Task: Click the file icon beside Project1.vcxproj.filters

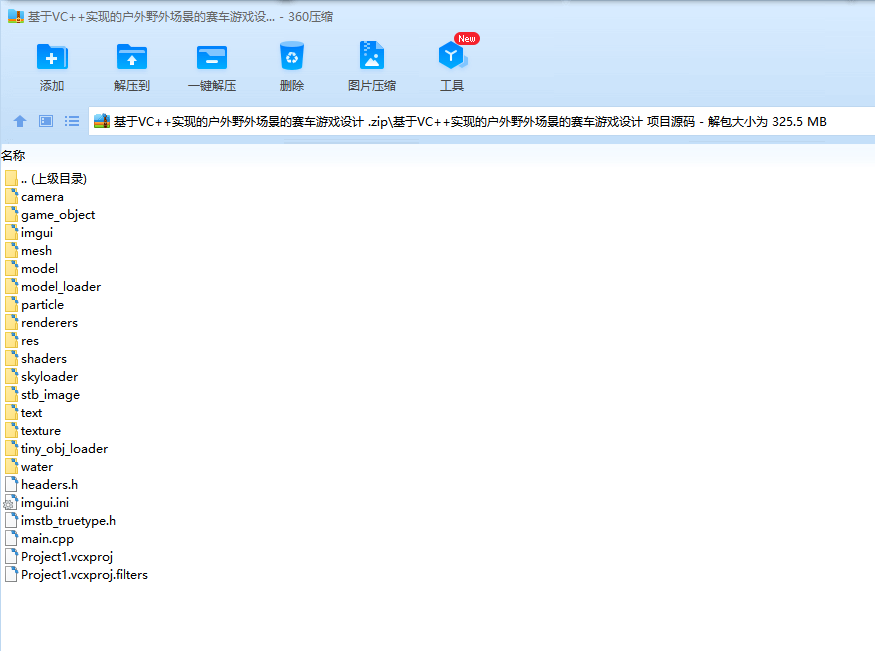Action: pyautogui.click(x=12, y=574)
